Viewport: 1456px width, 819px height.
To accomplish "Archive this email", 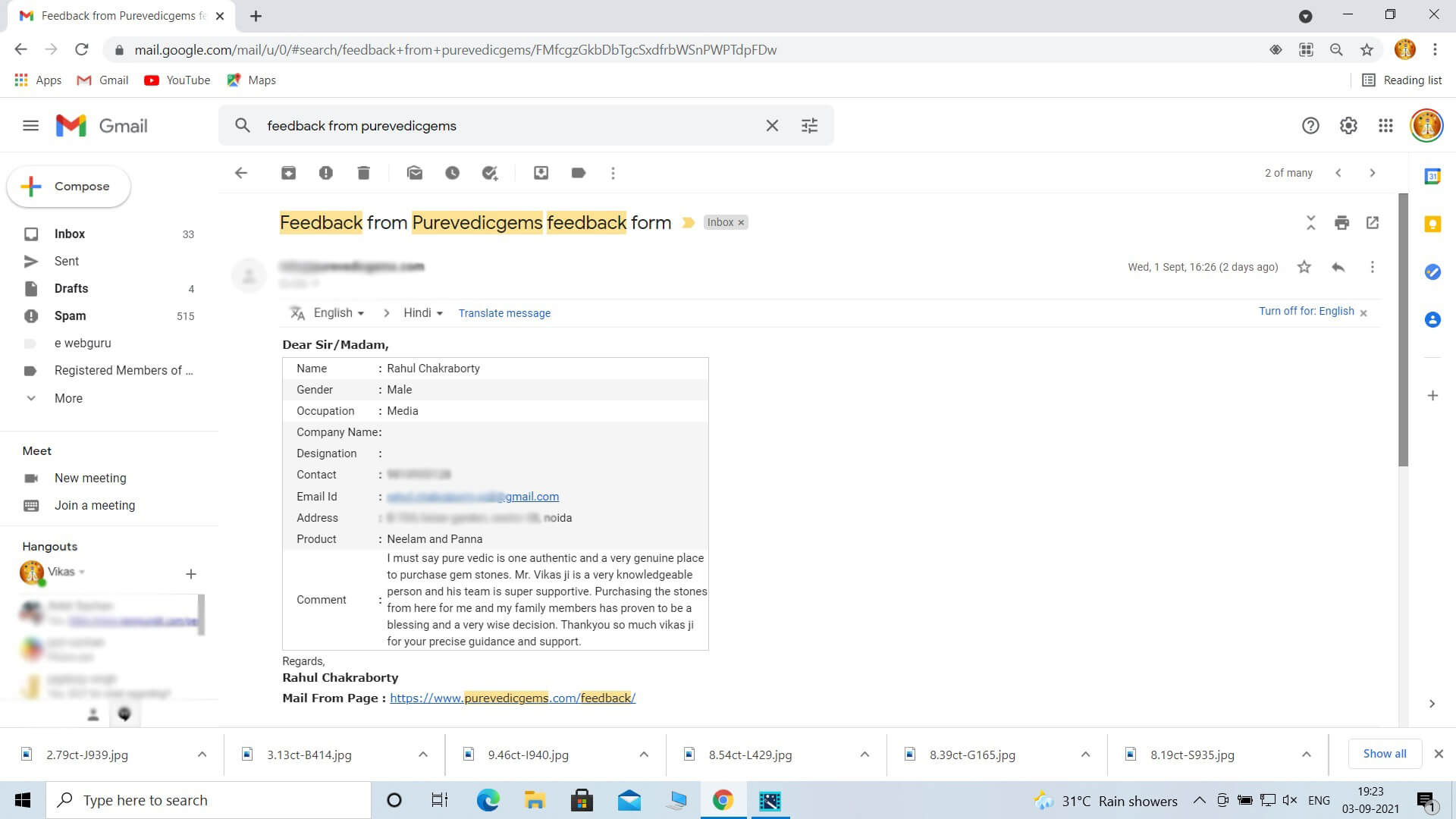I will (288, 173).
